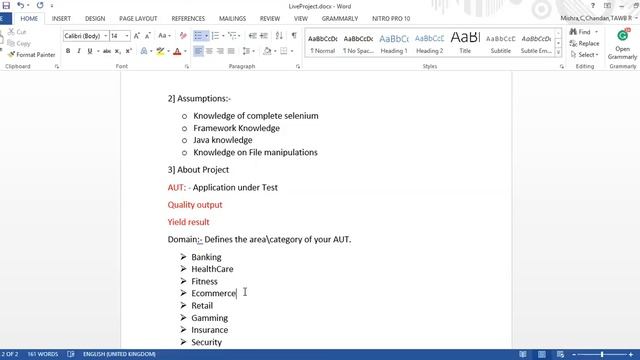Toggle show paragraph marks
This screenshot has height=360, width=640.
point(294,36)
